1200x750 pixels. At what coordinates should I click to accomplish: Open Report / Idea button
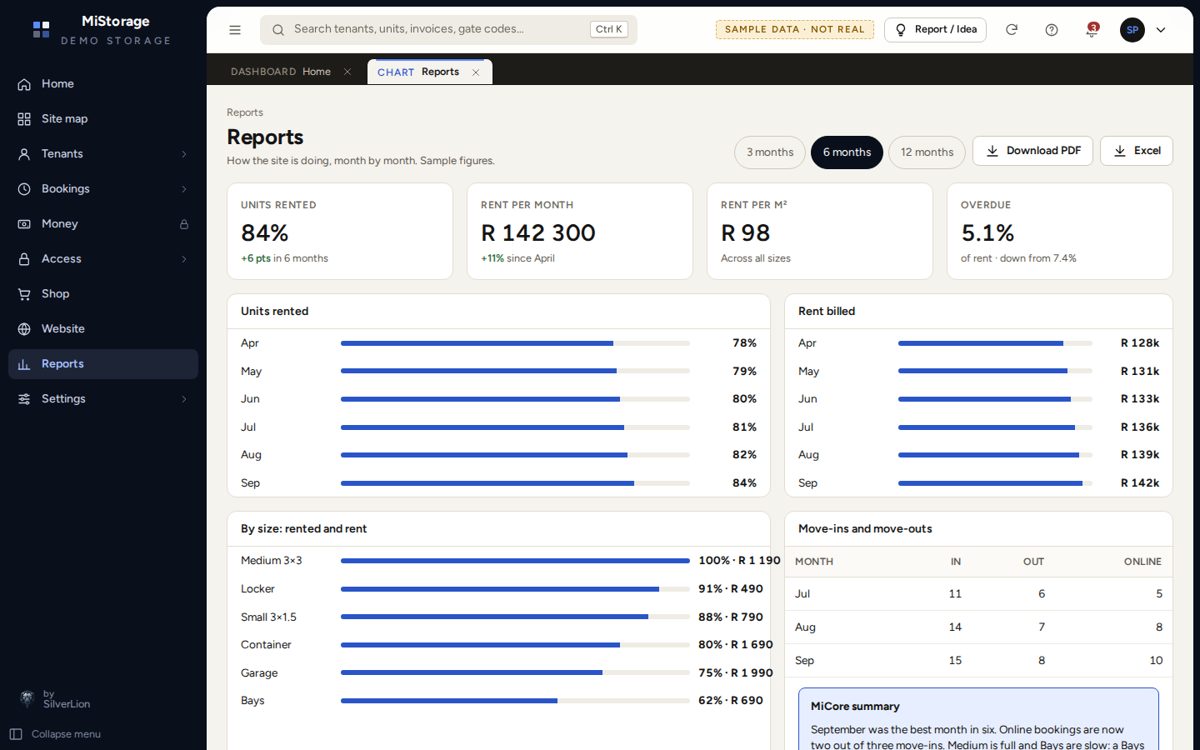point(935,30)
